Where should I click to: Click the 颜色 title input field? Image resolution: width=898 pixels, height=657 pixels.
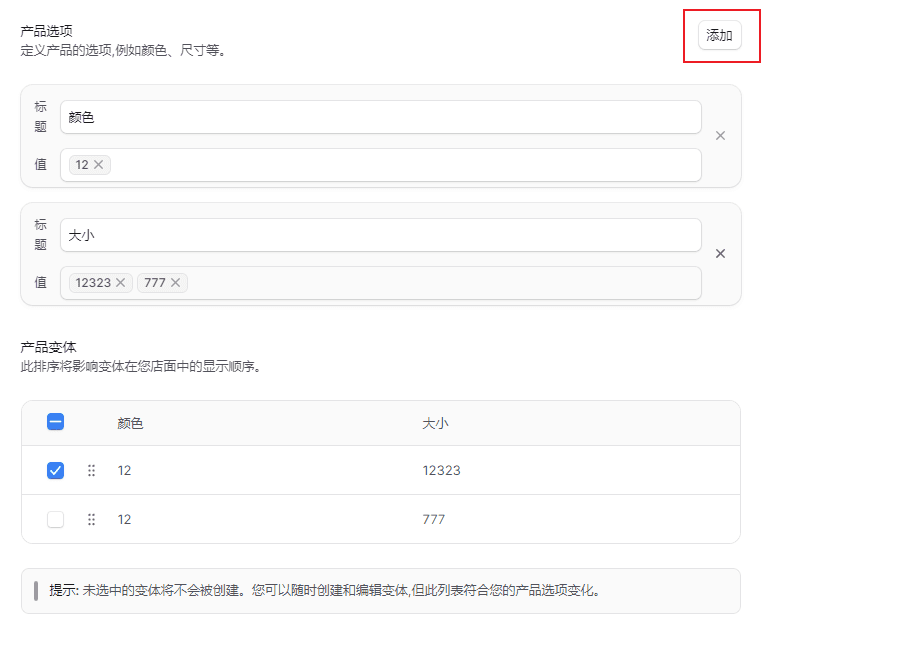point(380,117)
